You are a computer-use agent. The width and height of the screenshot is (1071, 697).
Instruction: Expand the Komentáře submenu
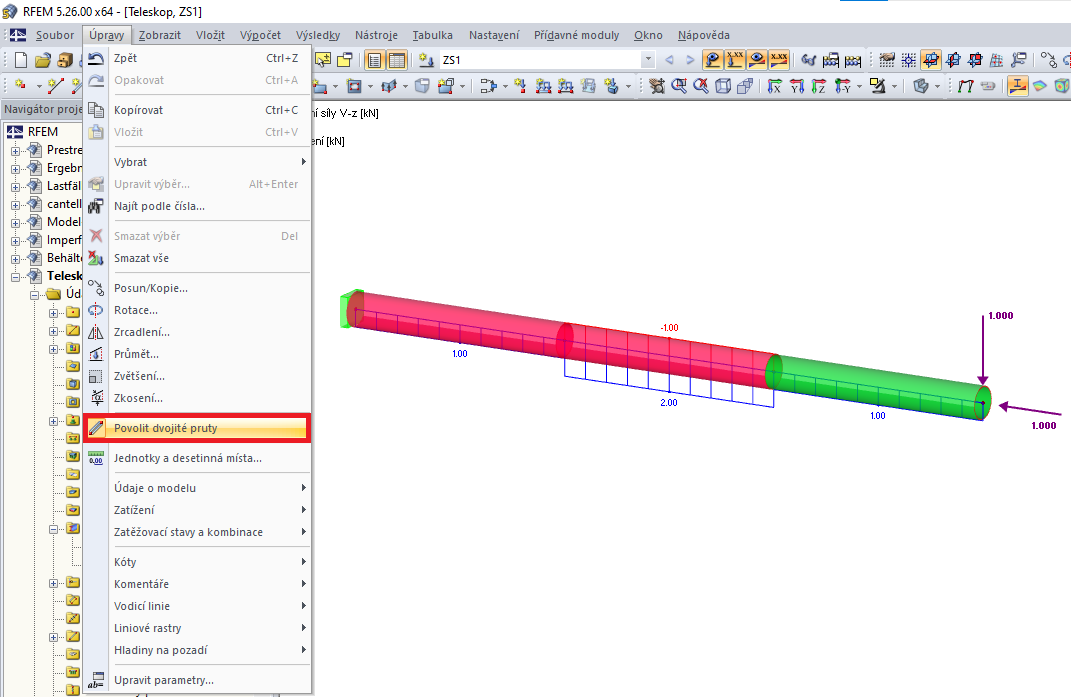(197, 584)
